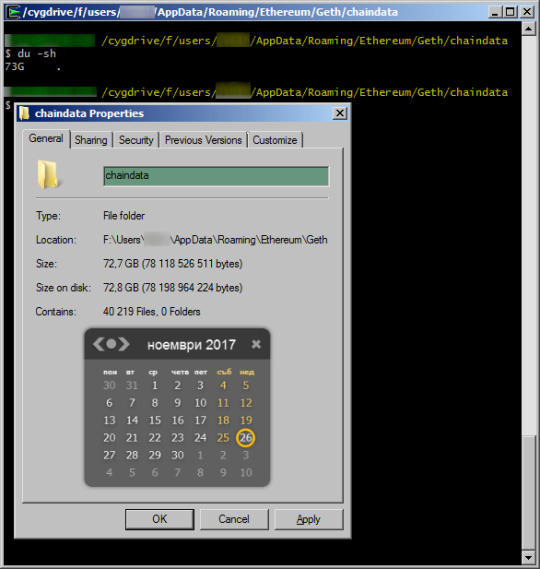Click the chaindata folder name field
540x569 pixels.
click(x=216, y=176)
